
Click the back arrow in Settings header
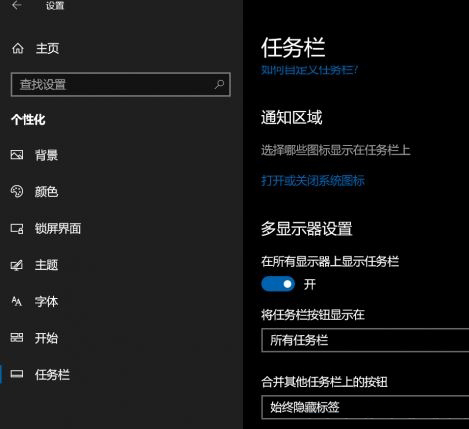[16, 5]
